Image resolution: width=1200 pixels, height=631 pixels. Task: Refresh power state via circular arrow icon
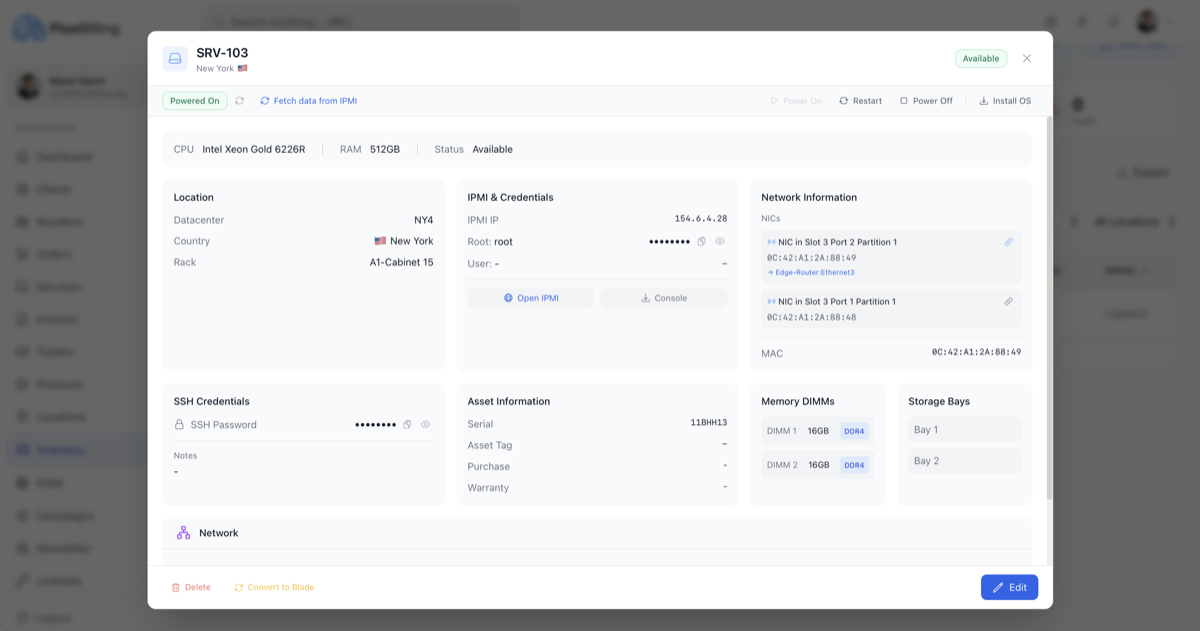[238, 100]
